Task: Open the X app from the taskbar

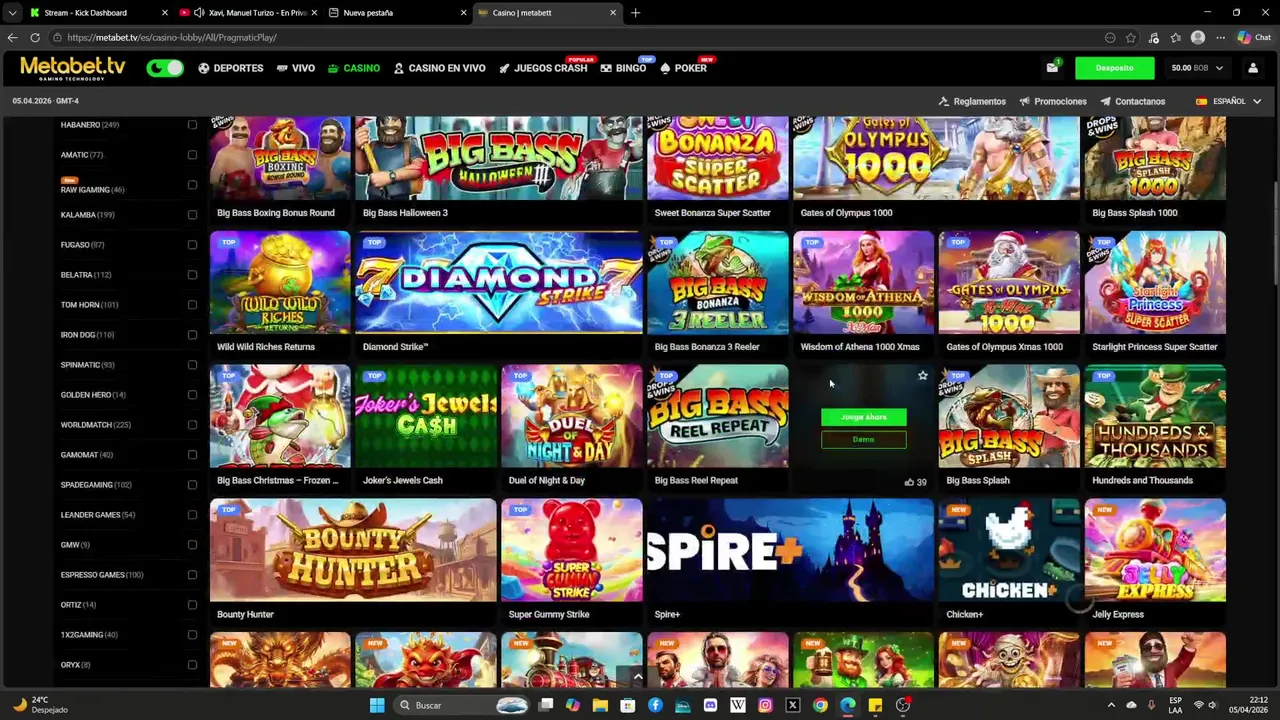Action: tap(793, 705)
